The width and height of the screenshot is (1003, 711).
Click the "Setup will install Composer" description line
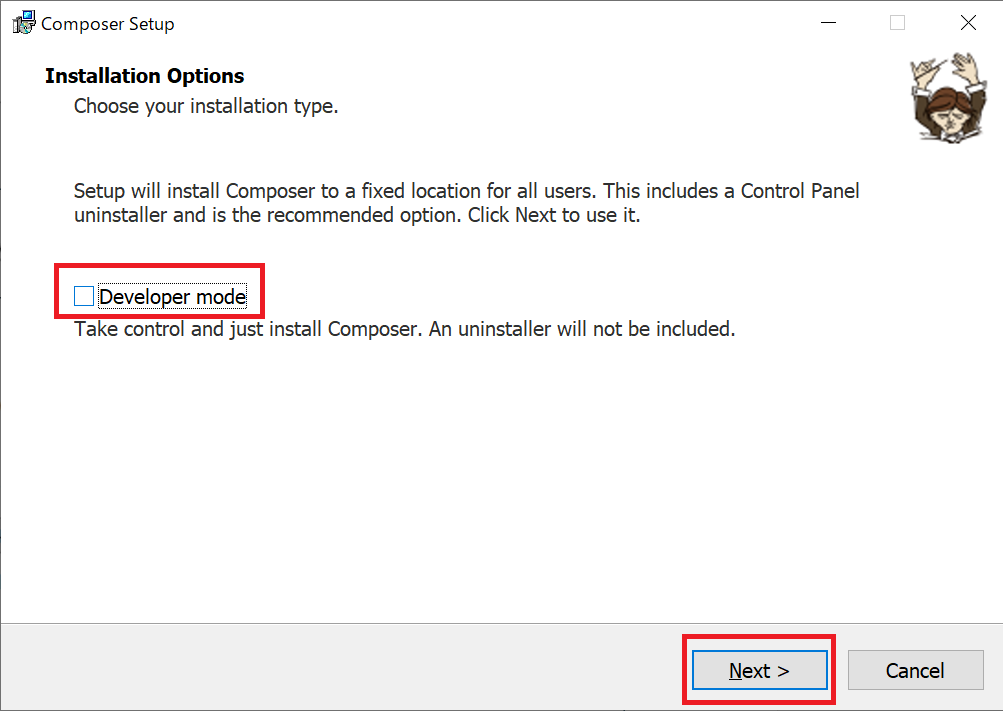466,191
